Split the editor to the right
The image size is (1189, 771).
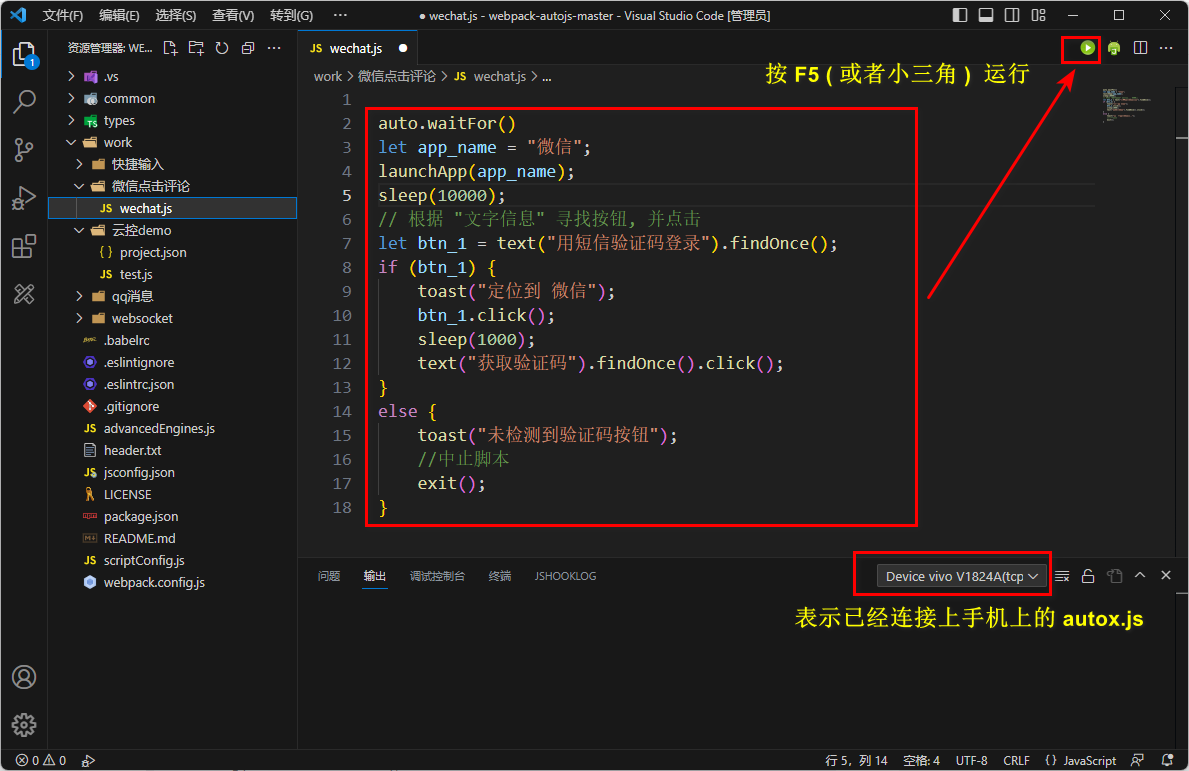click(1140, 48)
